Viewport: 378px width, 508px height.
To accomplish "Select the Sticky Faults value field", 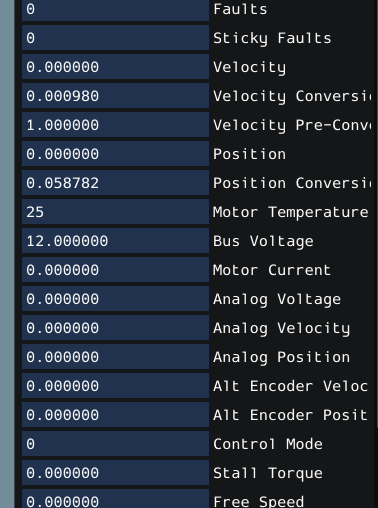I will pyautogui.click(x=115, y=38).
